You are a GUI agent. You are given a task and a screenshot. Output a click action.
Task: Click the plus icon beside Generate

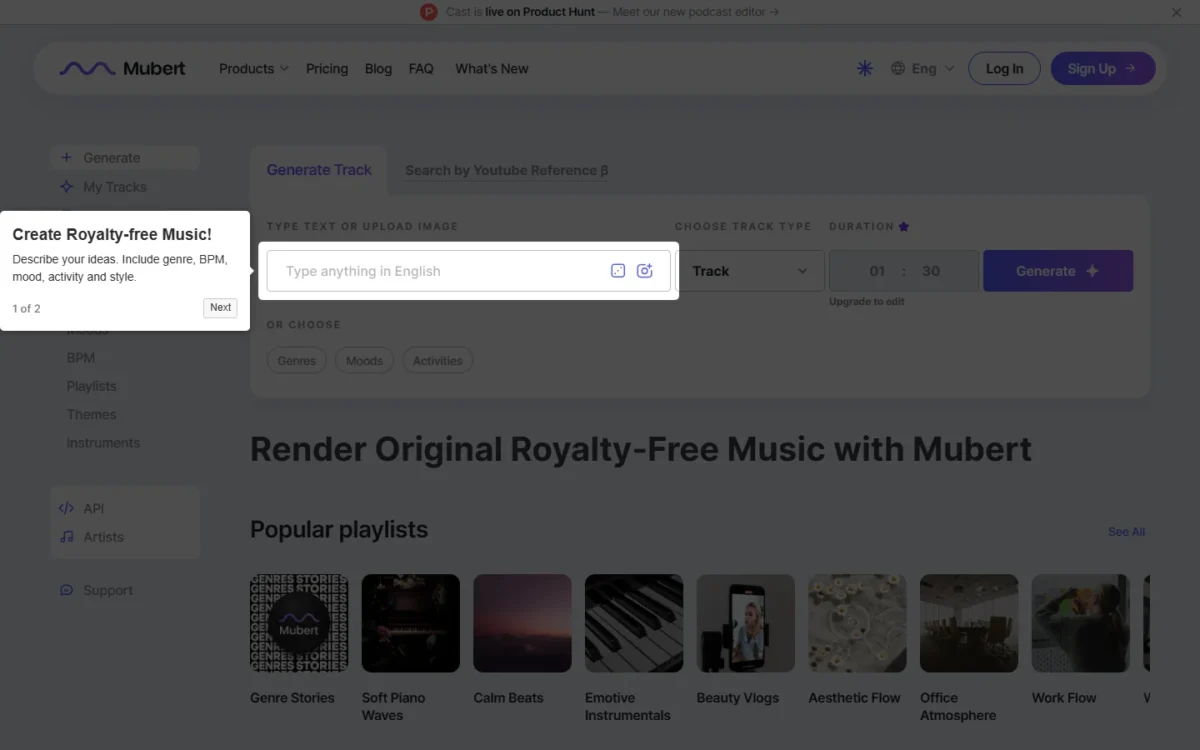[x=66, y=158]
